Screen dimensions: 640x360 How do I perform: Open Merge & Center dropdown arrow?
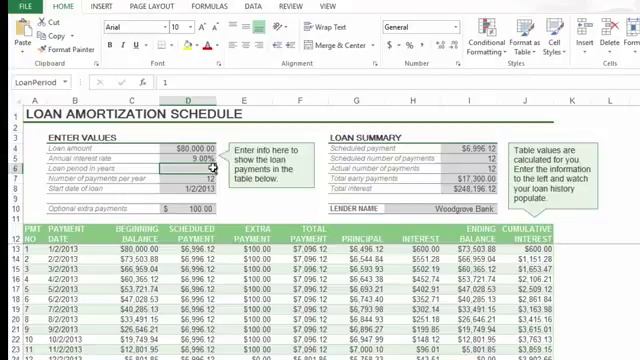pyautogui.click(x=373, y=45)
